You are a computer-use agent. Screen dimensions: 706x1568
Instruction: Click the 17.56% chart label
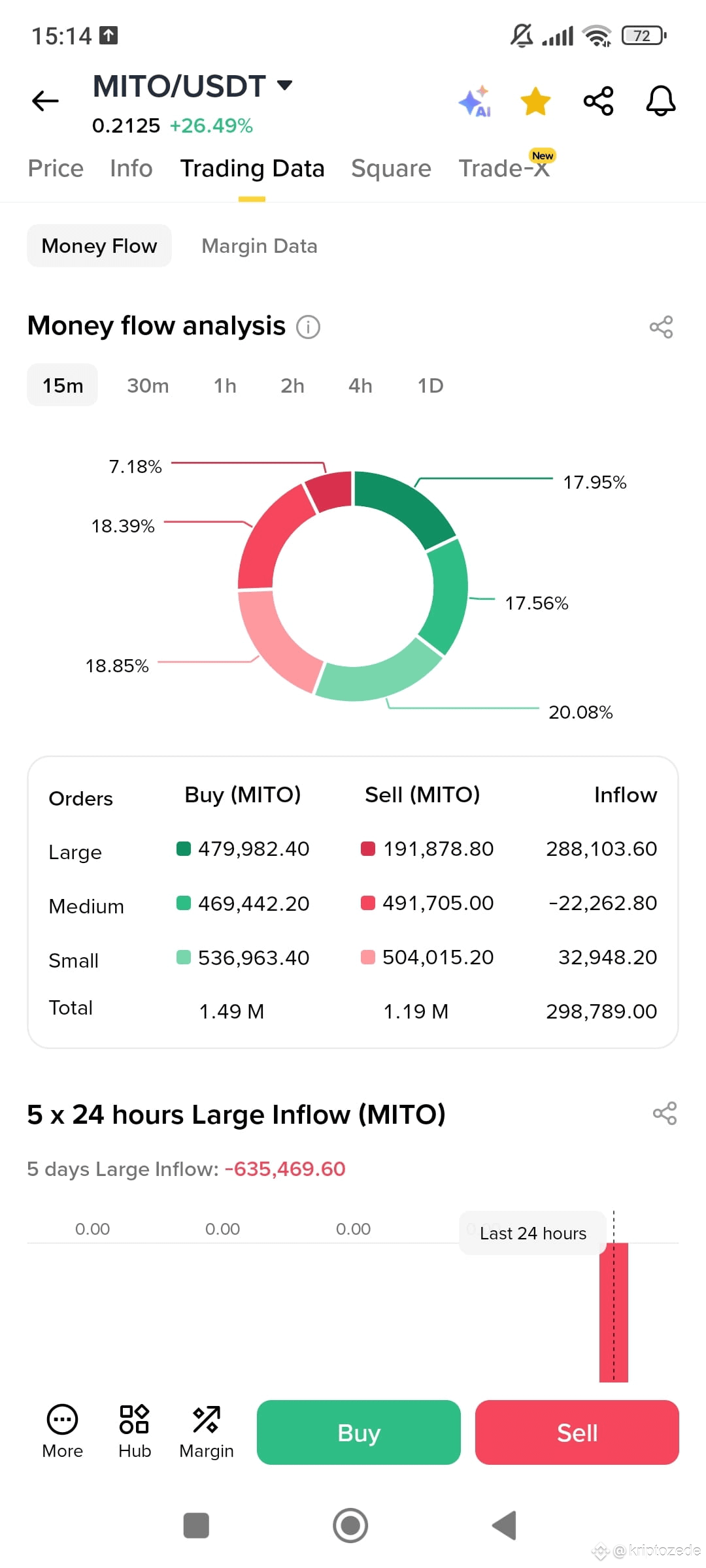(536, 603)
